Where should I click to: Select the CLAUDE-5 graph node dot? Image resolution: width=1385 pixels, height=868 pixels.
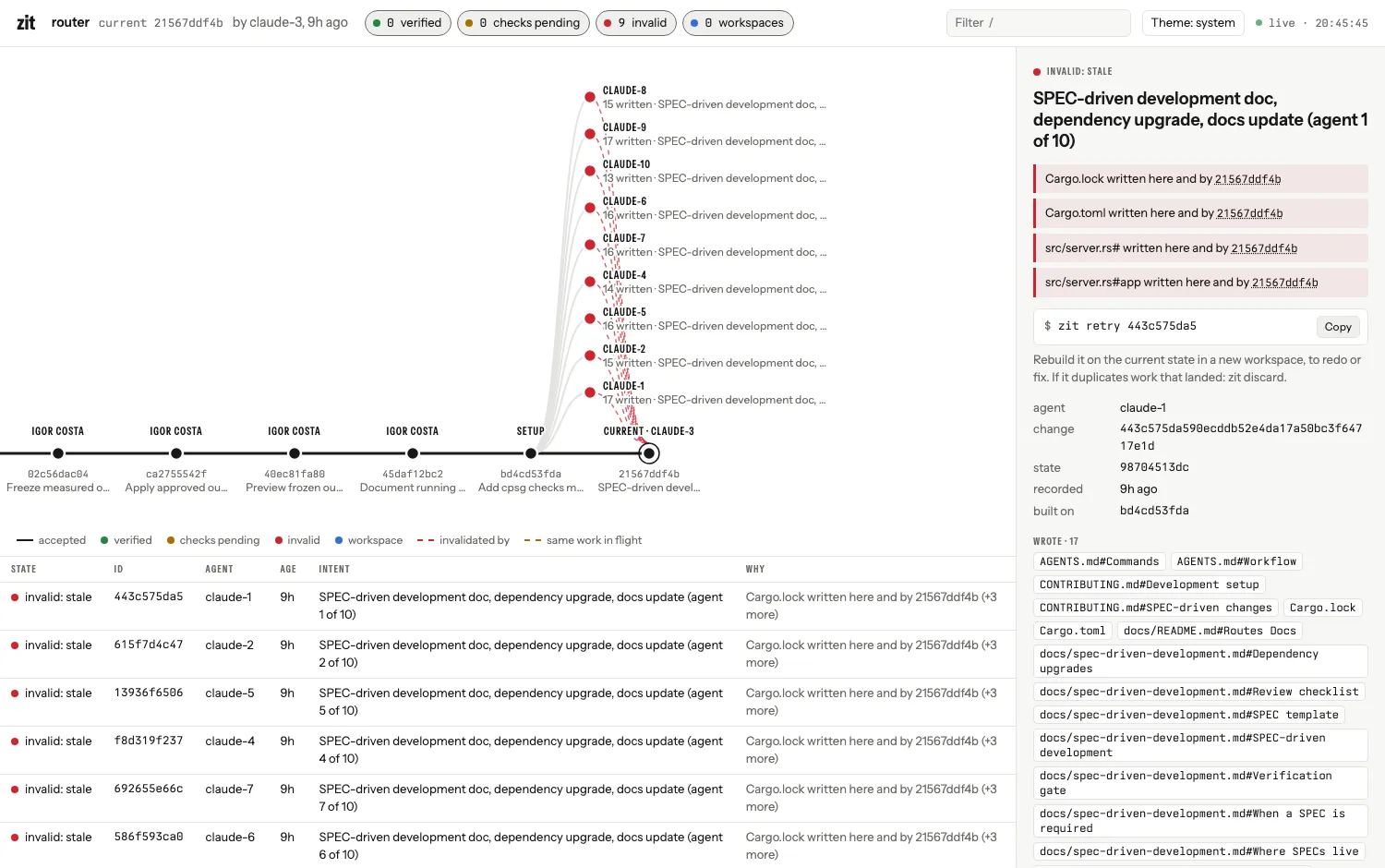point(590,319)
